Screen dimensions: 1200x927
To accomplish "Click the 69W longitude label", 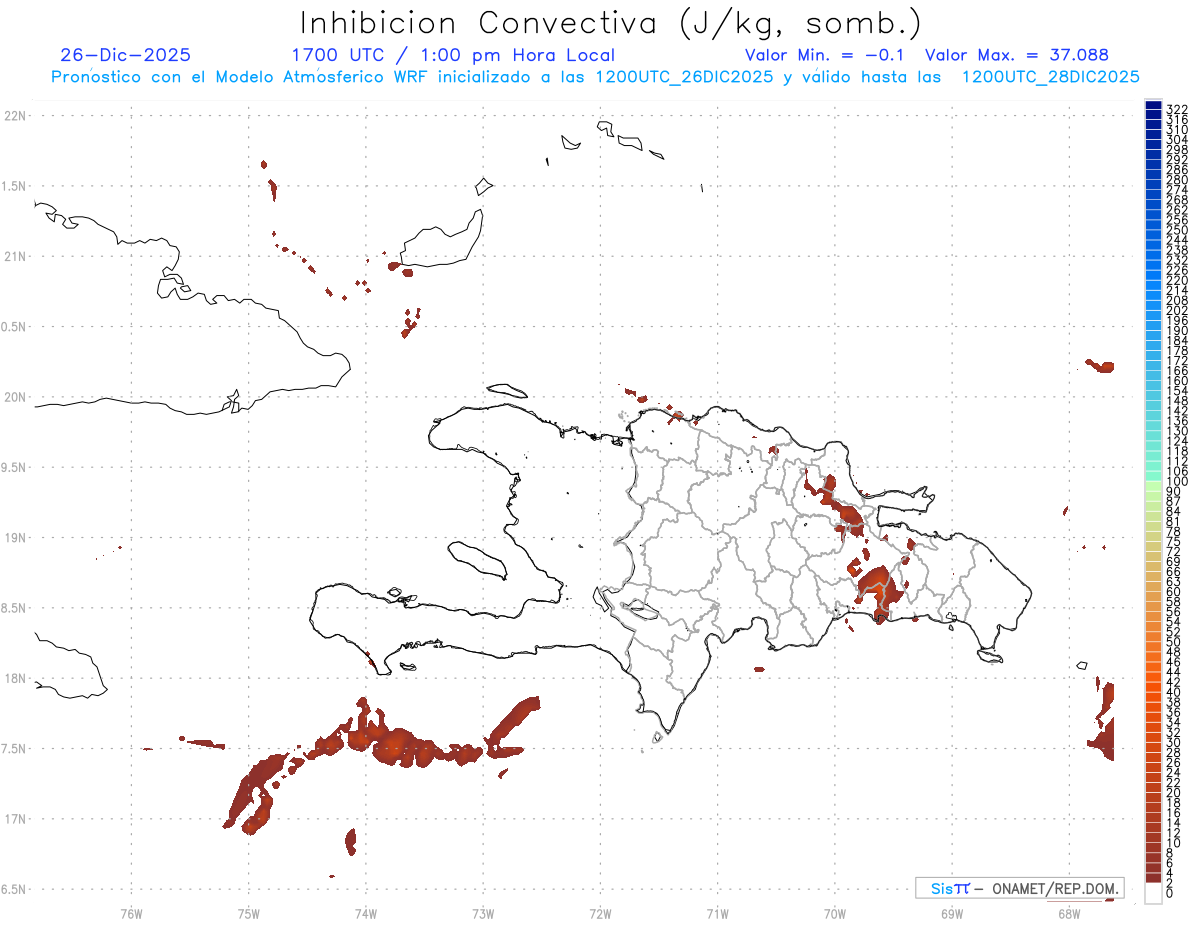I will tap(951, 913).
